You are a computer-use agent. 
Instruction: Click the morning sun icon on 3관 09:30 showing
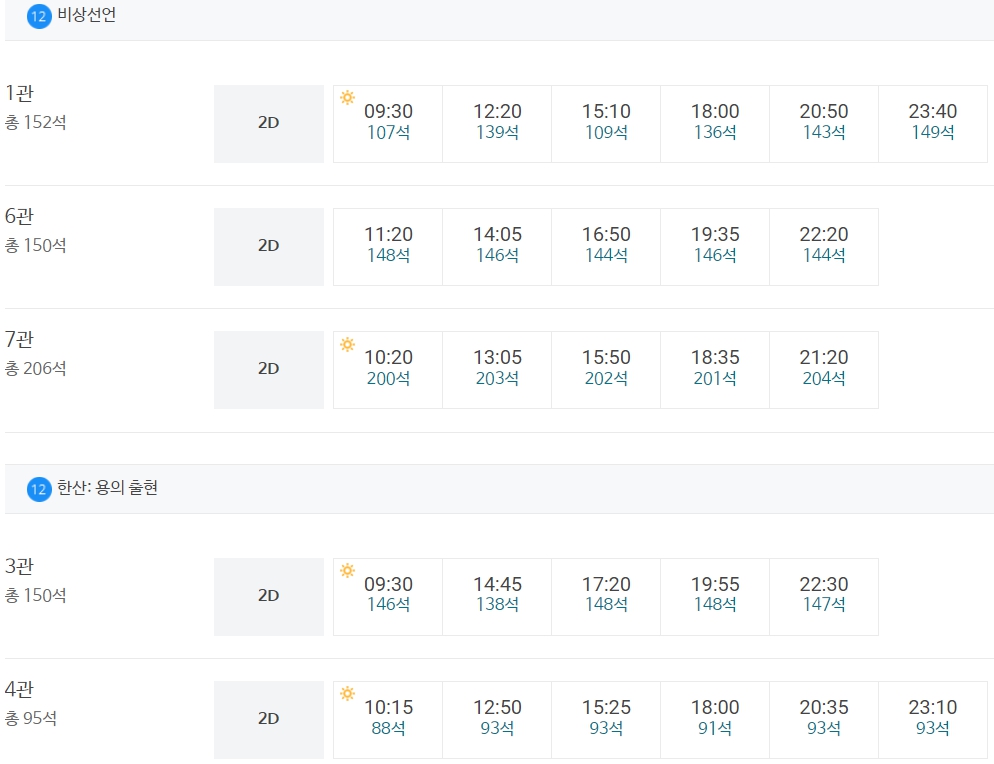coord(347,570)
